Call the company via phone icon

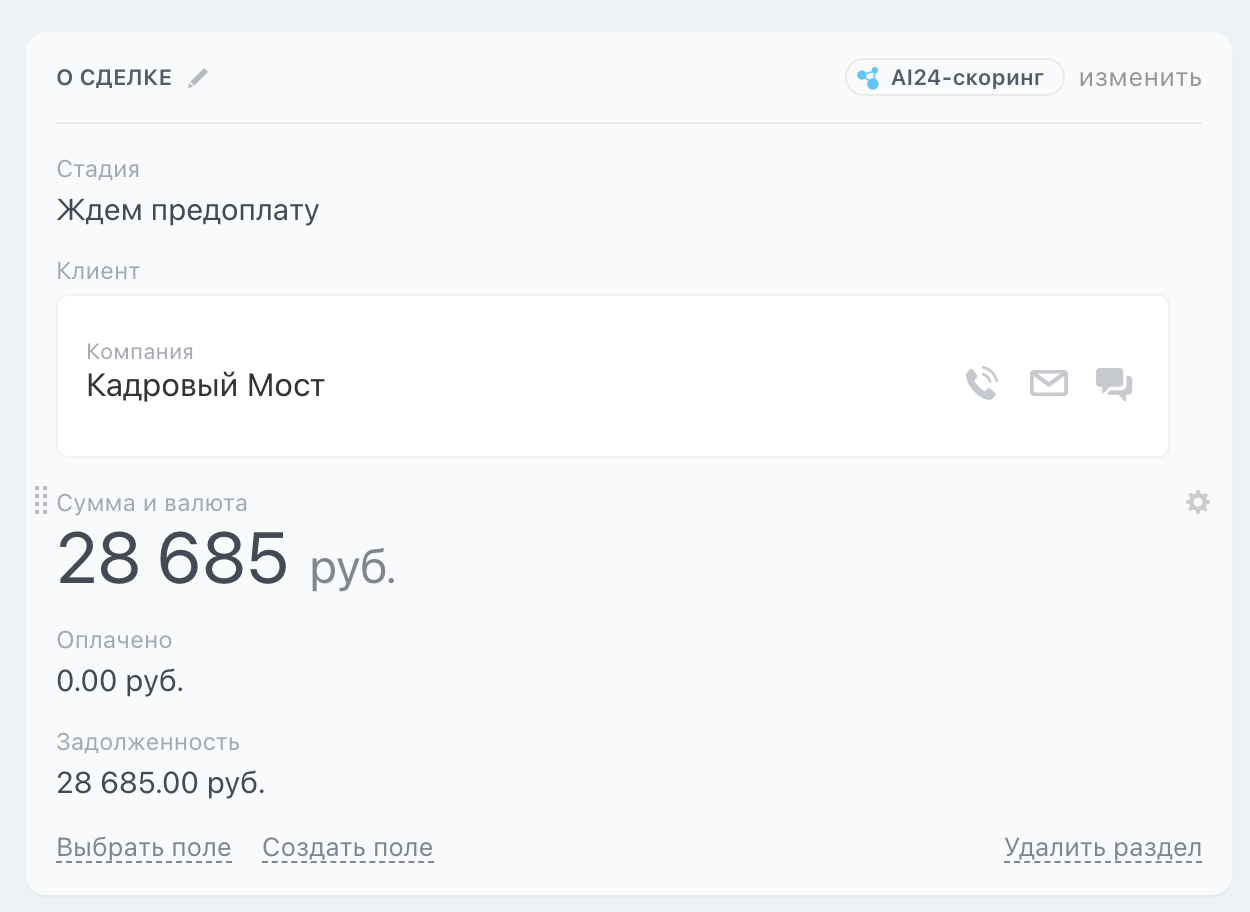coord(981,384)
